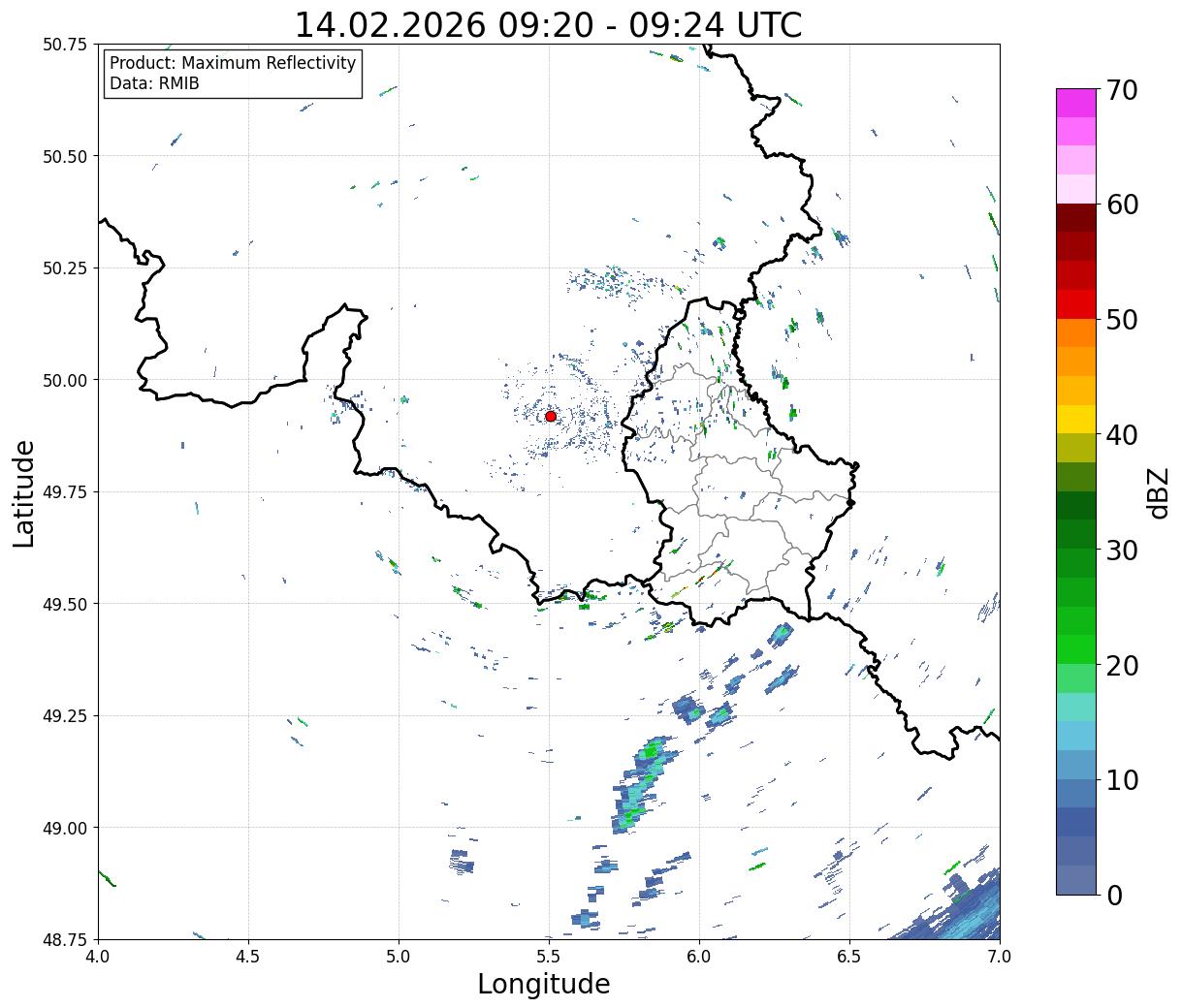Click the longitude tick label 5.0

[399, 957]
